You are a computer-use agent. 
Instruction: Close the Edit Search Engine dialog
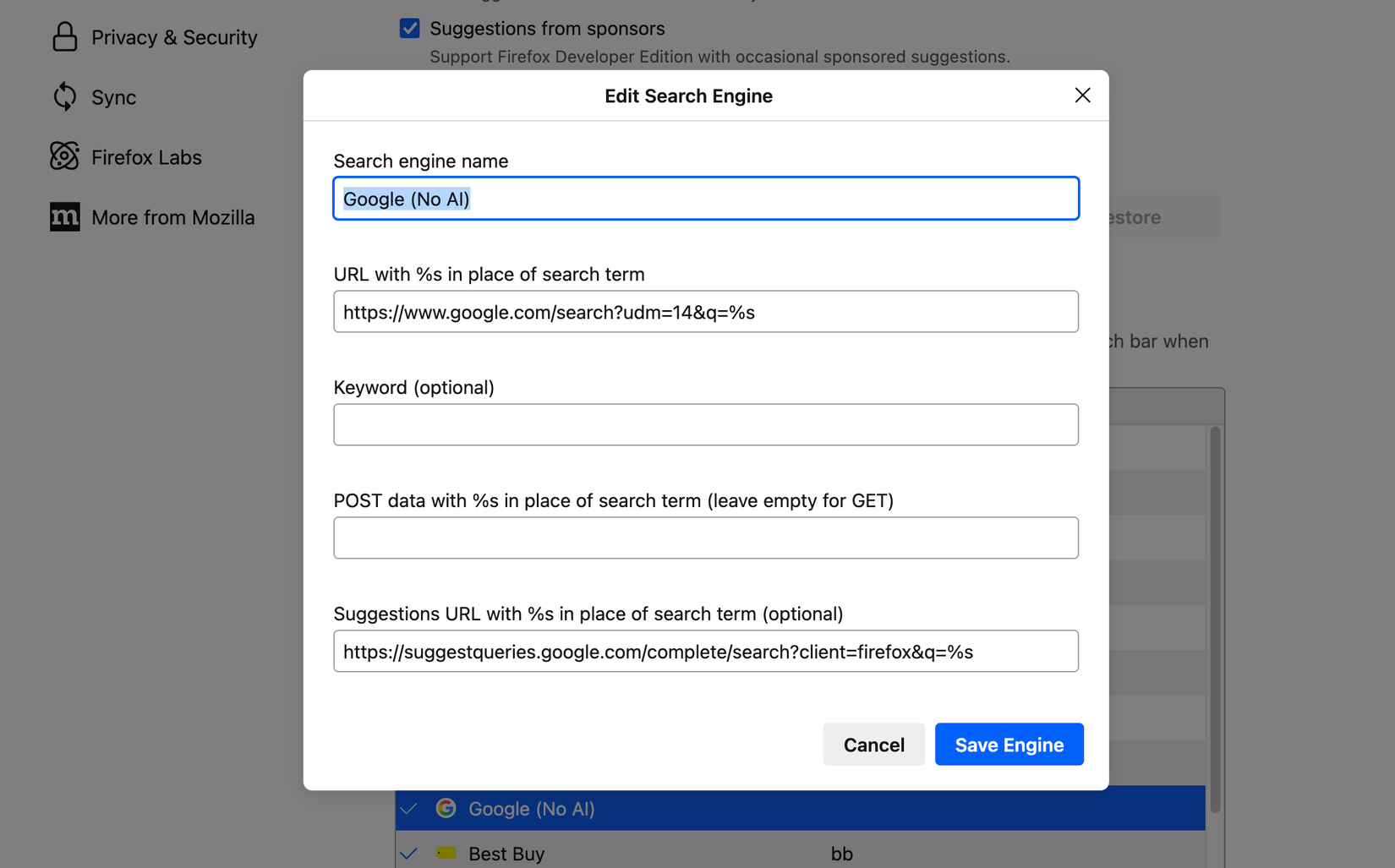[x=1082, y=96]
